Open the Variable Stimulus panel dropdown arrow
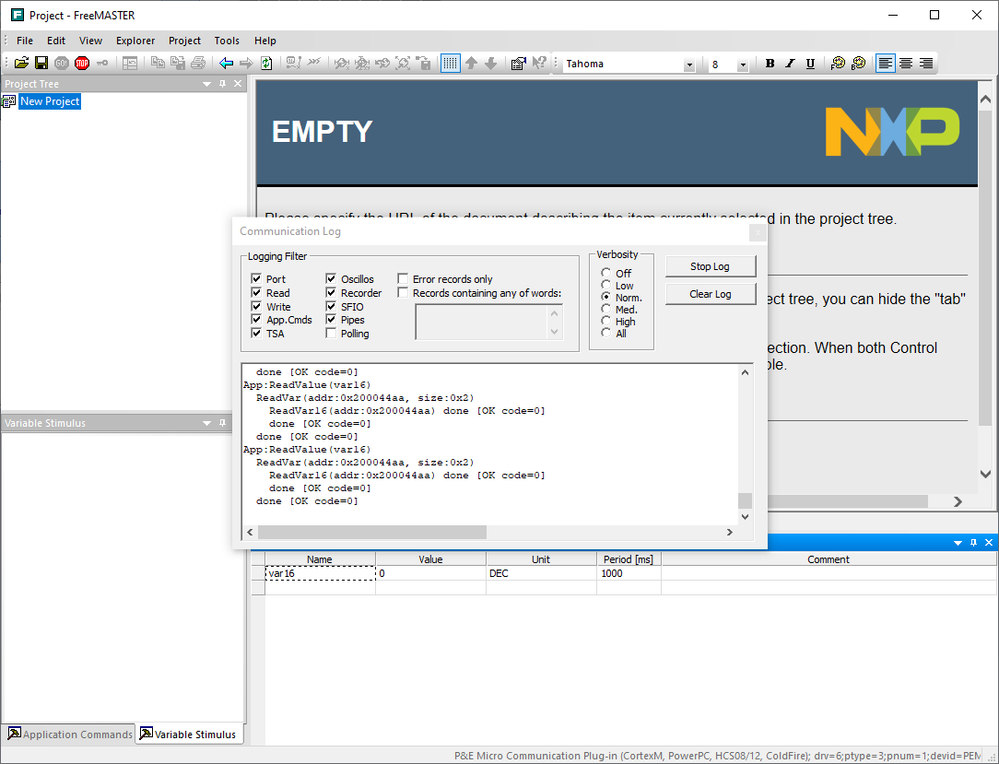 click(207, 423)
